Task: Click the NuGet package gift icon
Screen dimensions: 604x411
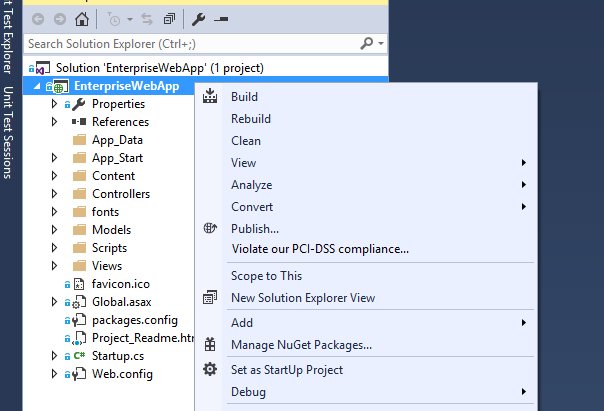Action: (x=210, y=344)
